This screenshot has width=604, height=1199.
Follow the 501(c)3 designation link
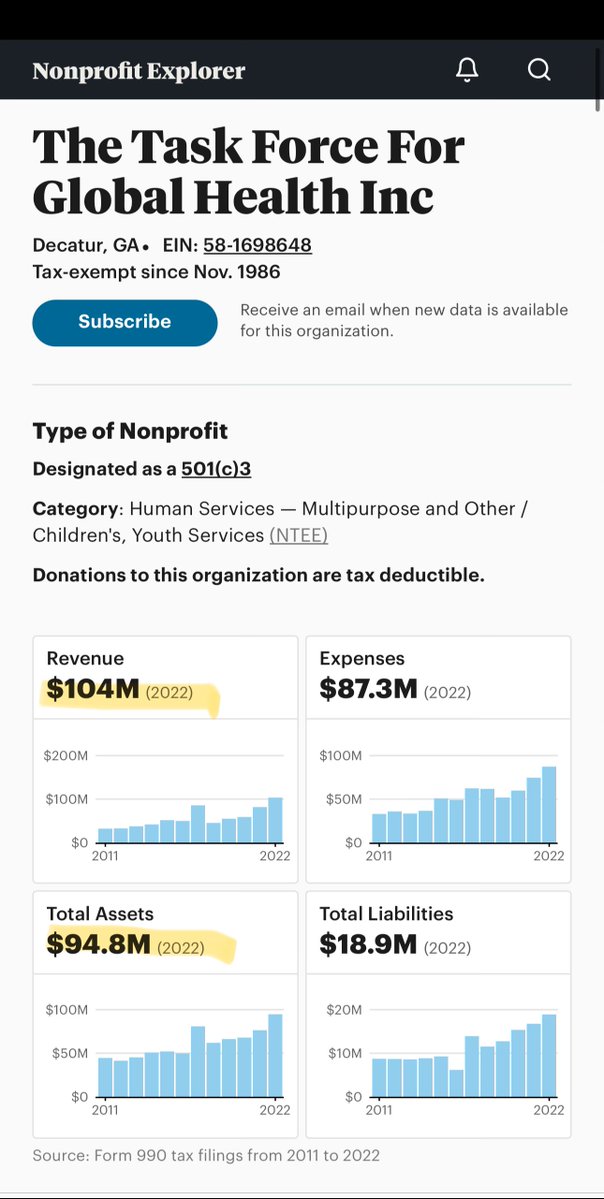[216, 469]
